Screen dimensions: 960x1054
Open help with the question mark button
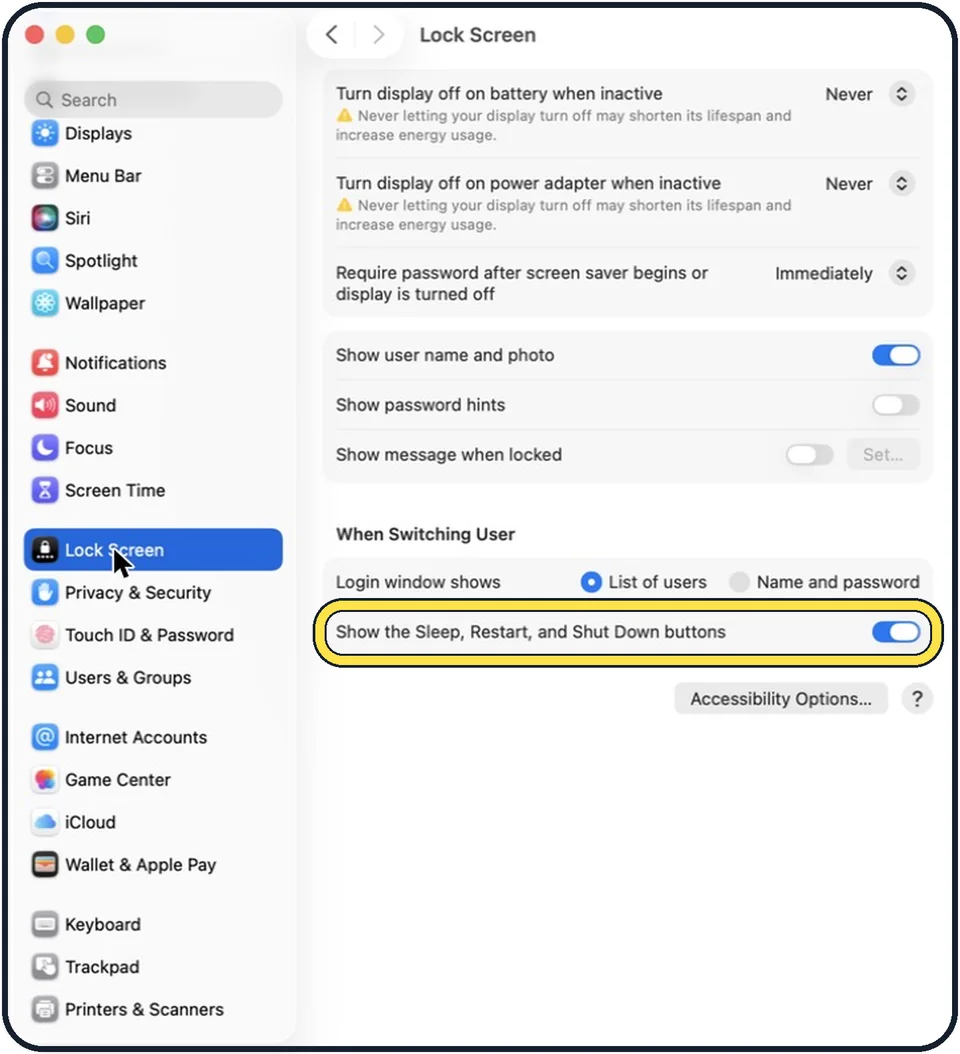click(x=917, y=699)
